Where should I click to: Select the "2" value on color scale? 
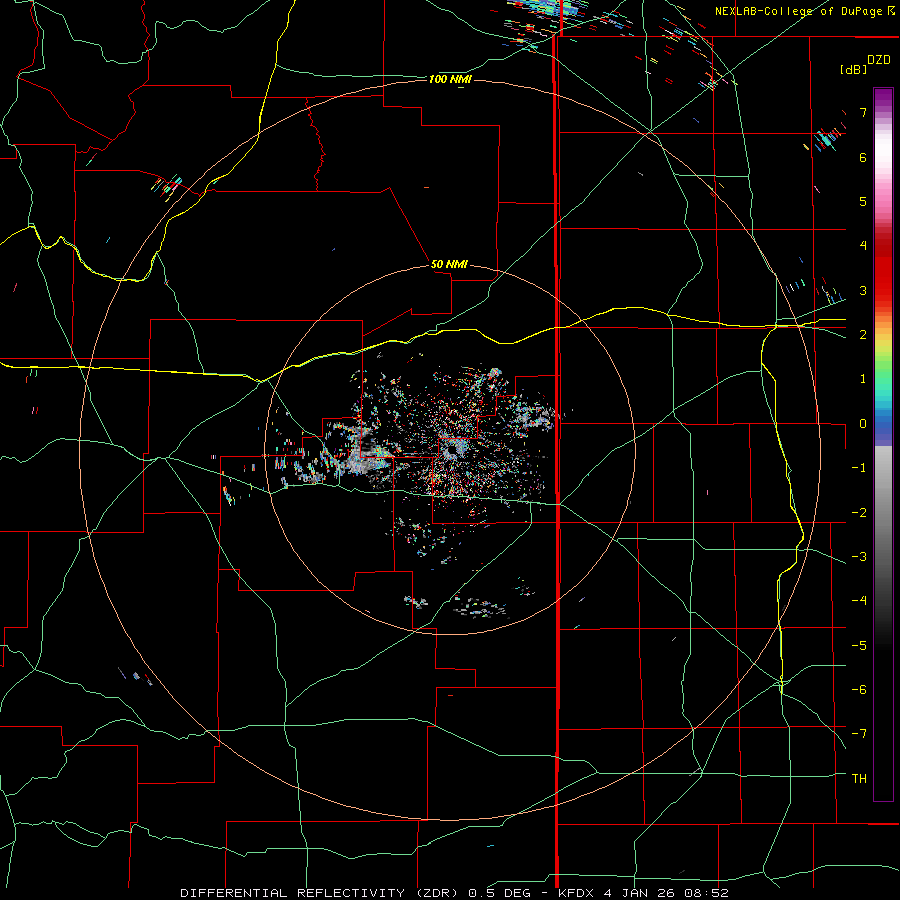tap(863, 335)
